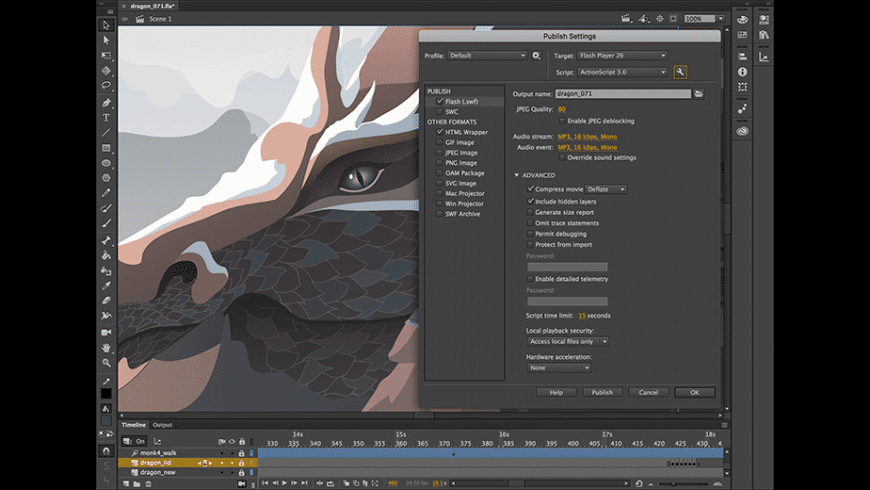Browse output file folder icon

700,93
